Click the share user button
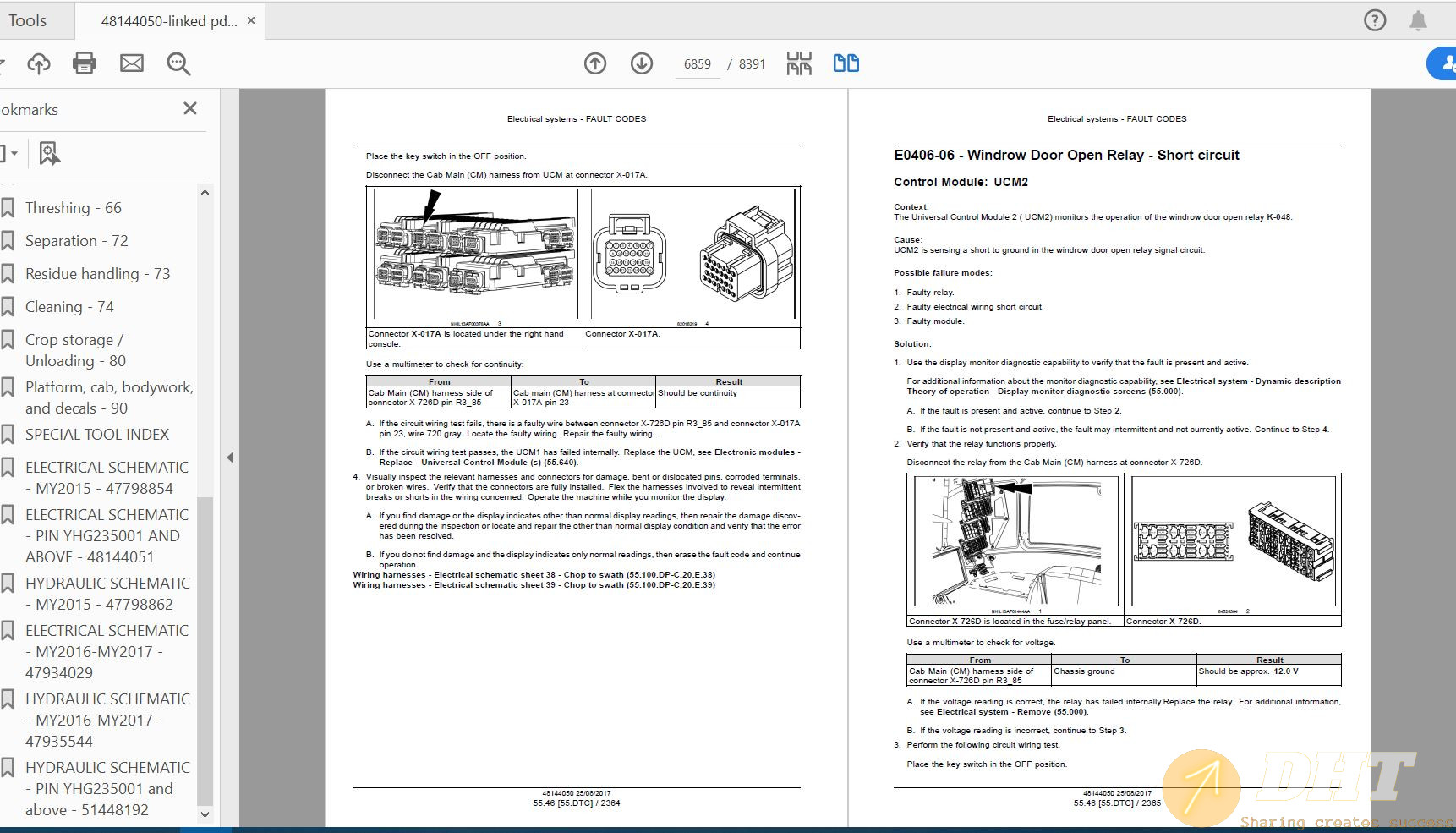Viewport: 1456px width, 833px height. click(x=1442, y=63)
